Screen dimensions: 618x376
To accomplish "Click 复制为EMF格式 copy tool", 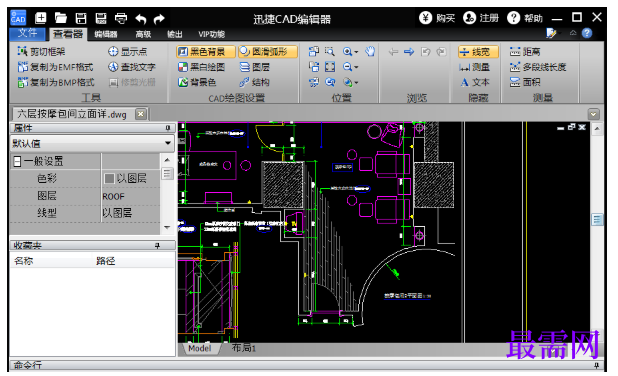I will [x=55, y=67].
